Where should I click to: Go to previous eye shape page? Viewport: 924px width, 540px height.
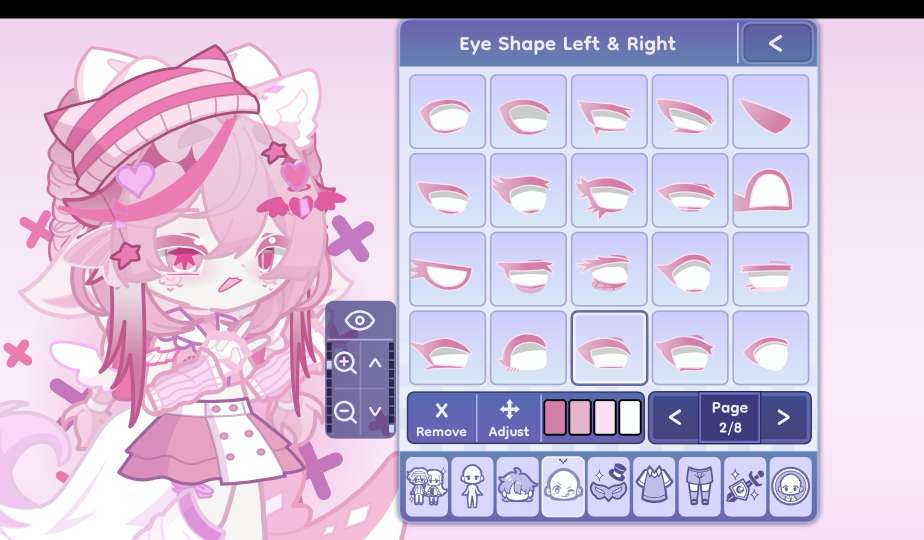pos(675,417)
